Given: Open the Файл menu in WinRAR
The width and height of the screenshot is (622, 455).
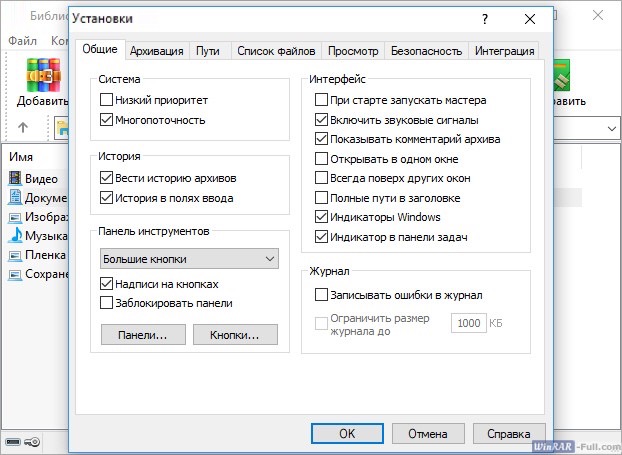Looking at the screenshot, I should (x=23, y=41).
